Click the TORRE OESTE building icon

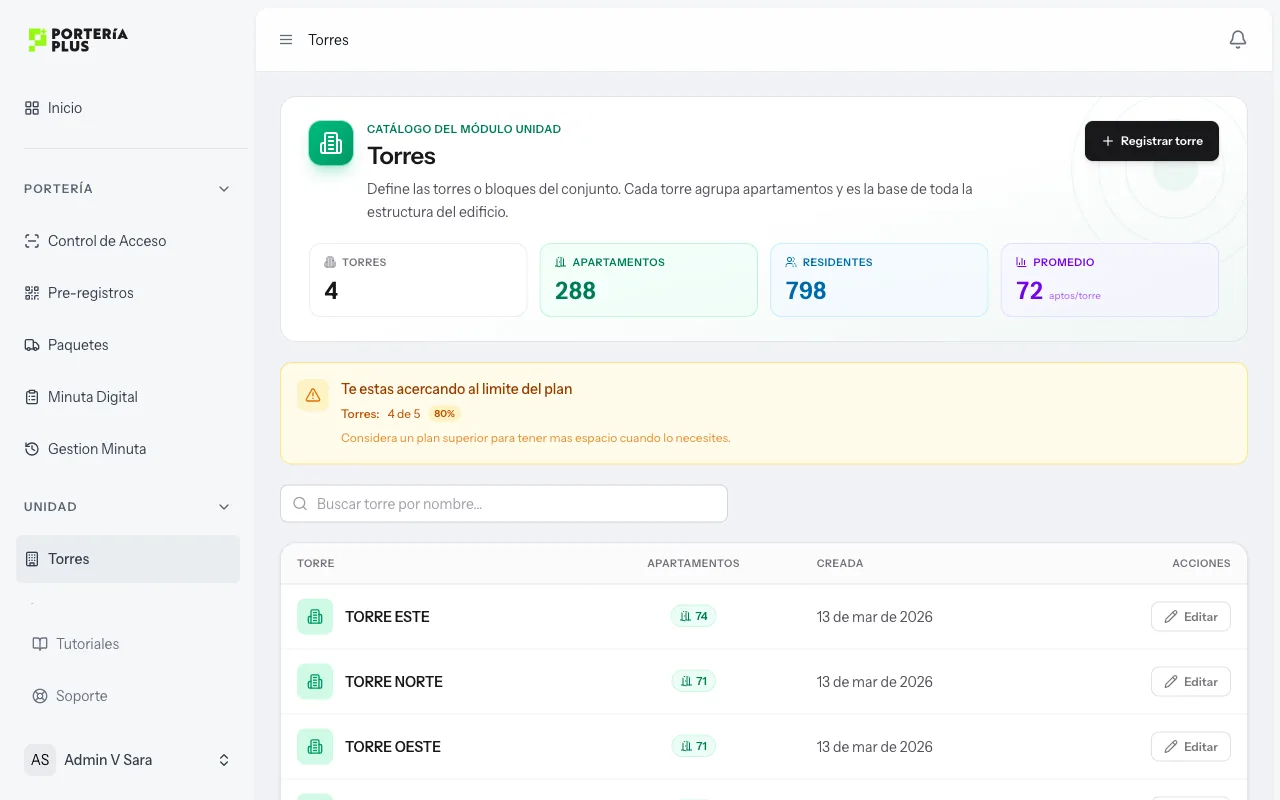pyautogui.click(x=315, y=747)
